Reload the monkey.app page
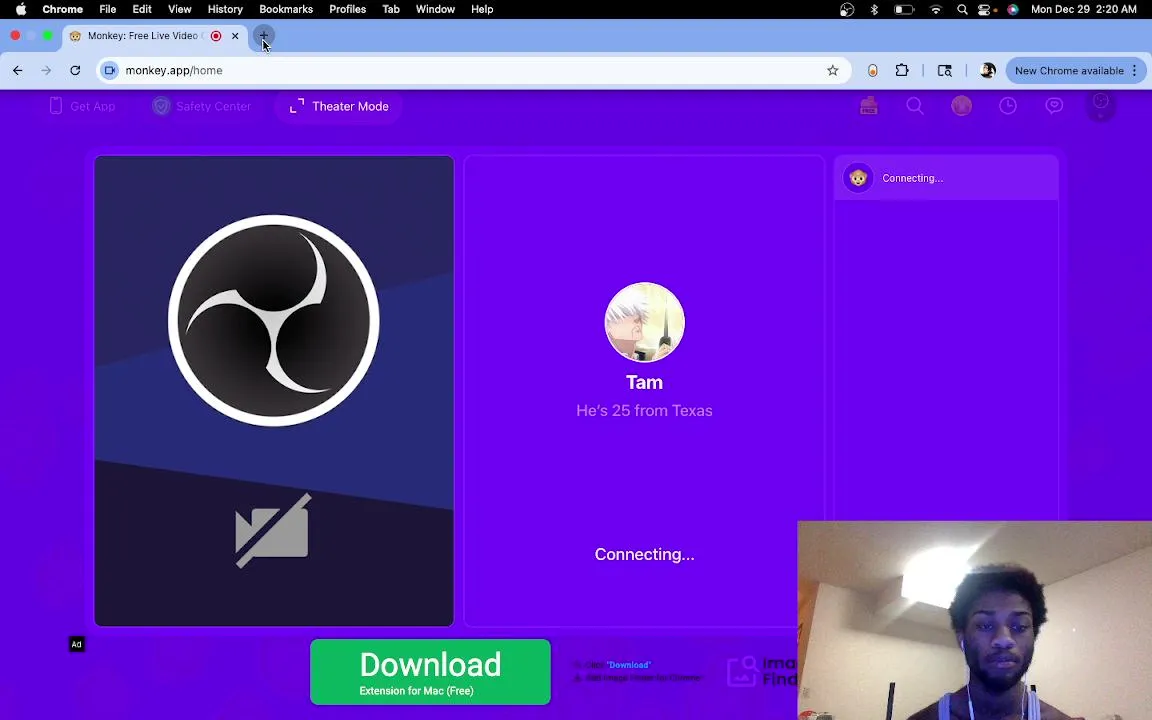1152x720 pixels. [x=75, y=71]
